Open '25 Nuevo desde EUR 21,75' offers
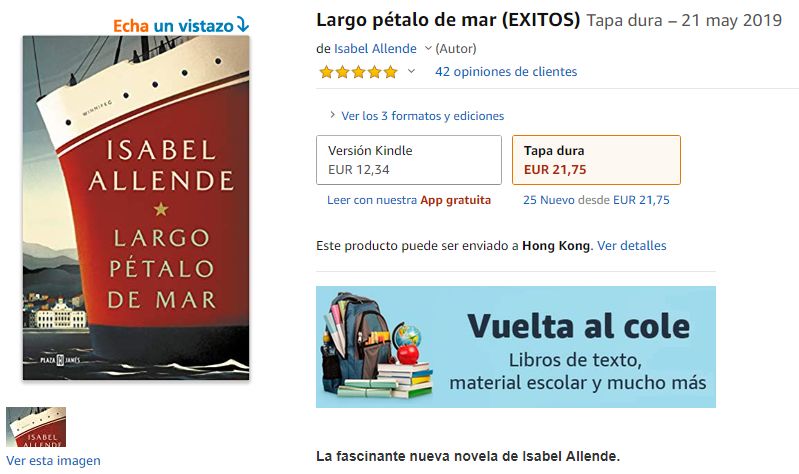The width and height of the screenshot is (799, 474). tap(596, 200)
